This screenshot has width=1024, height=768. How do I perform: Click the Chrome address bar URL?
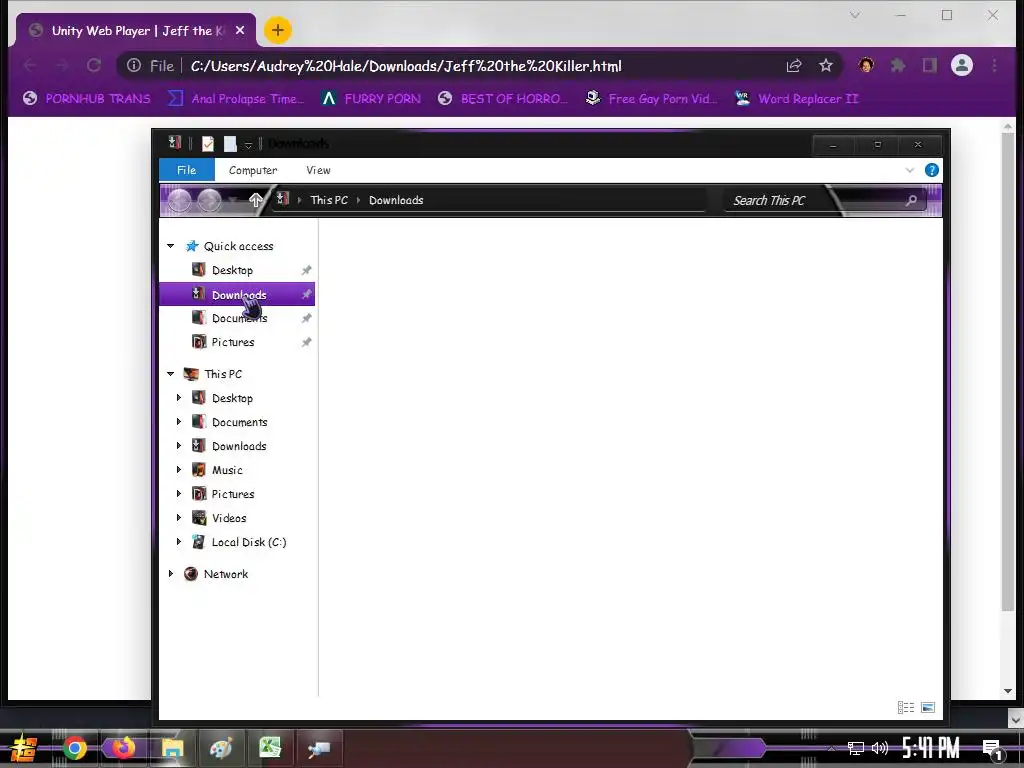click(406, 66)
